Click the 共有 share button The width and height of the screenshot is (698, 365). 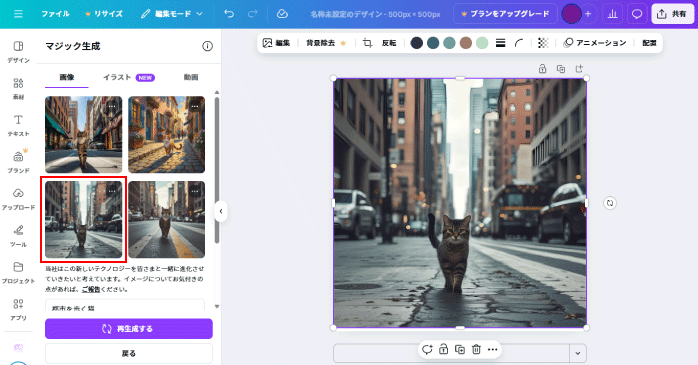(672, 14)
